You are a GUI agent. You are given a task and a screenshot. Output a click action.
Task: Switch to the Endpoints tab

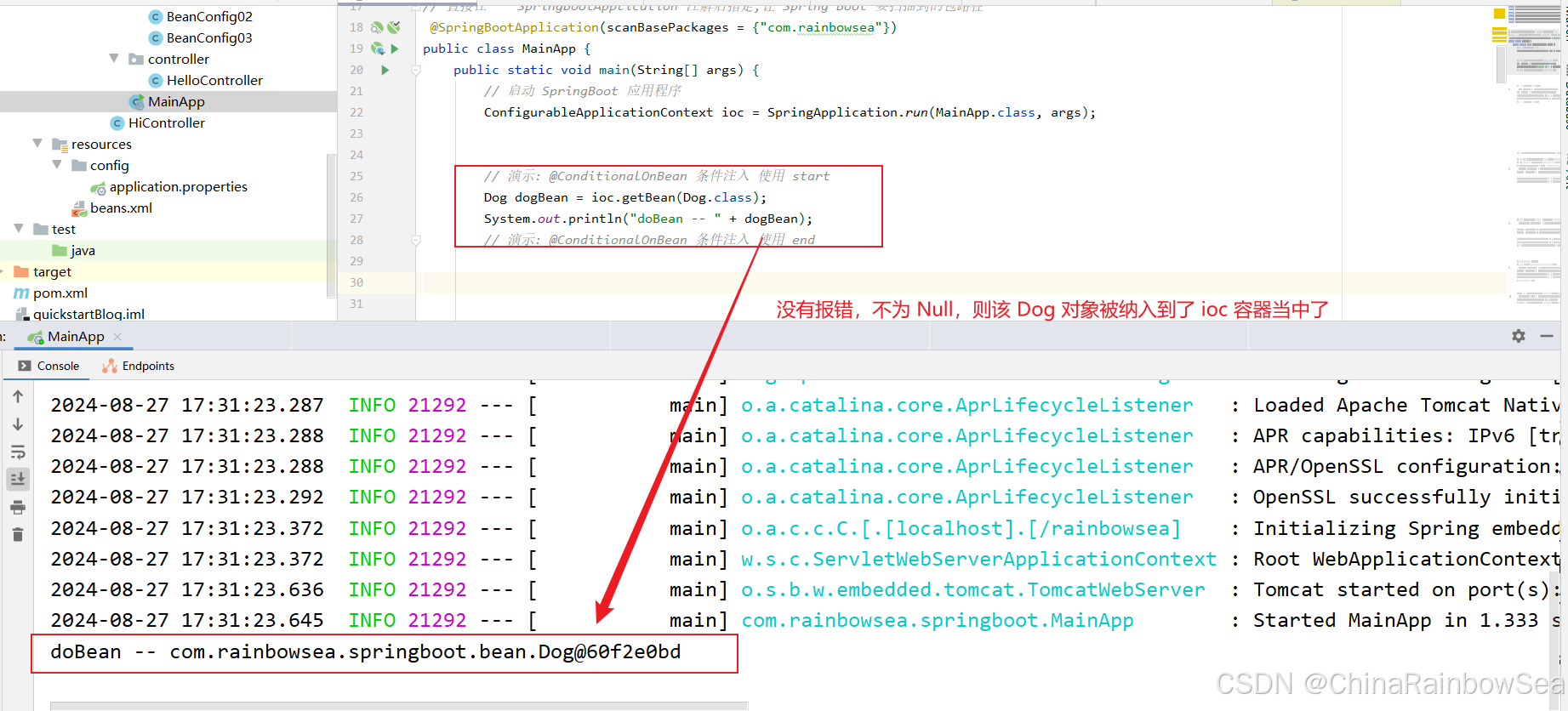point(139,366)
